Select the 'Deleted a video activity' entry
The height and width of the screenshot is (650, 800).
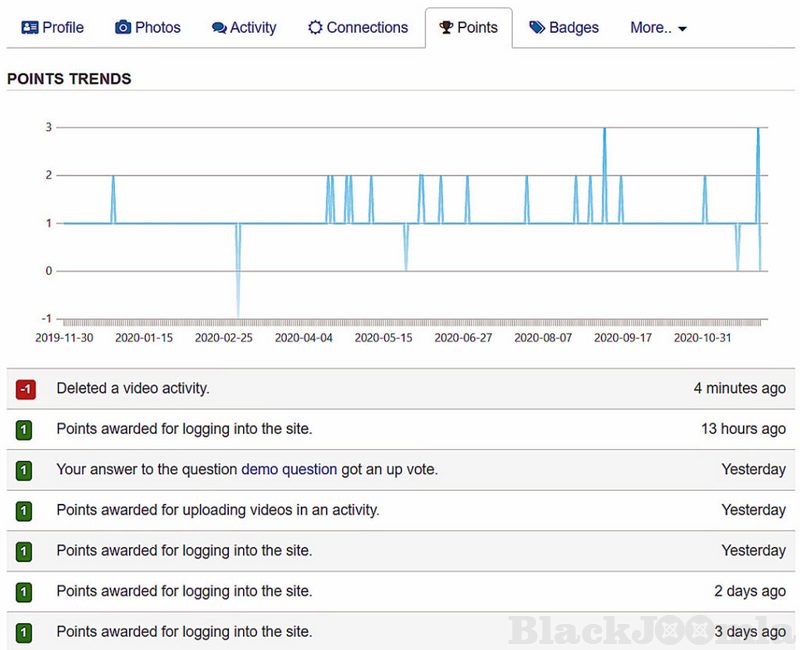pos(133,388)
